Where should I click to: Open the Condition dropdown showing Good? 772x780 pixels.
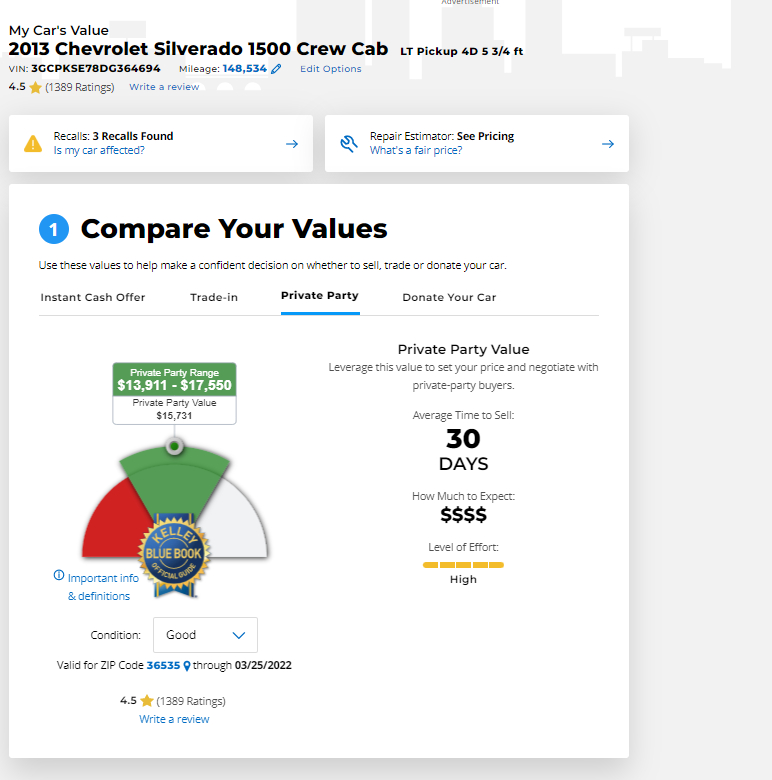point(205,635)
